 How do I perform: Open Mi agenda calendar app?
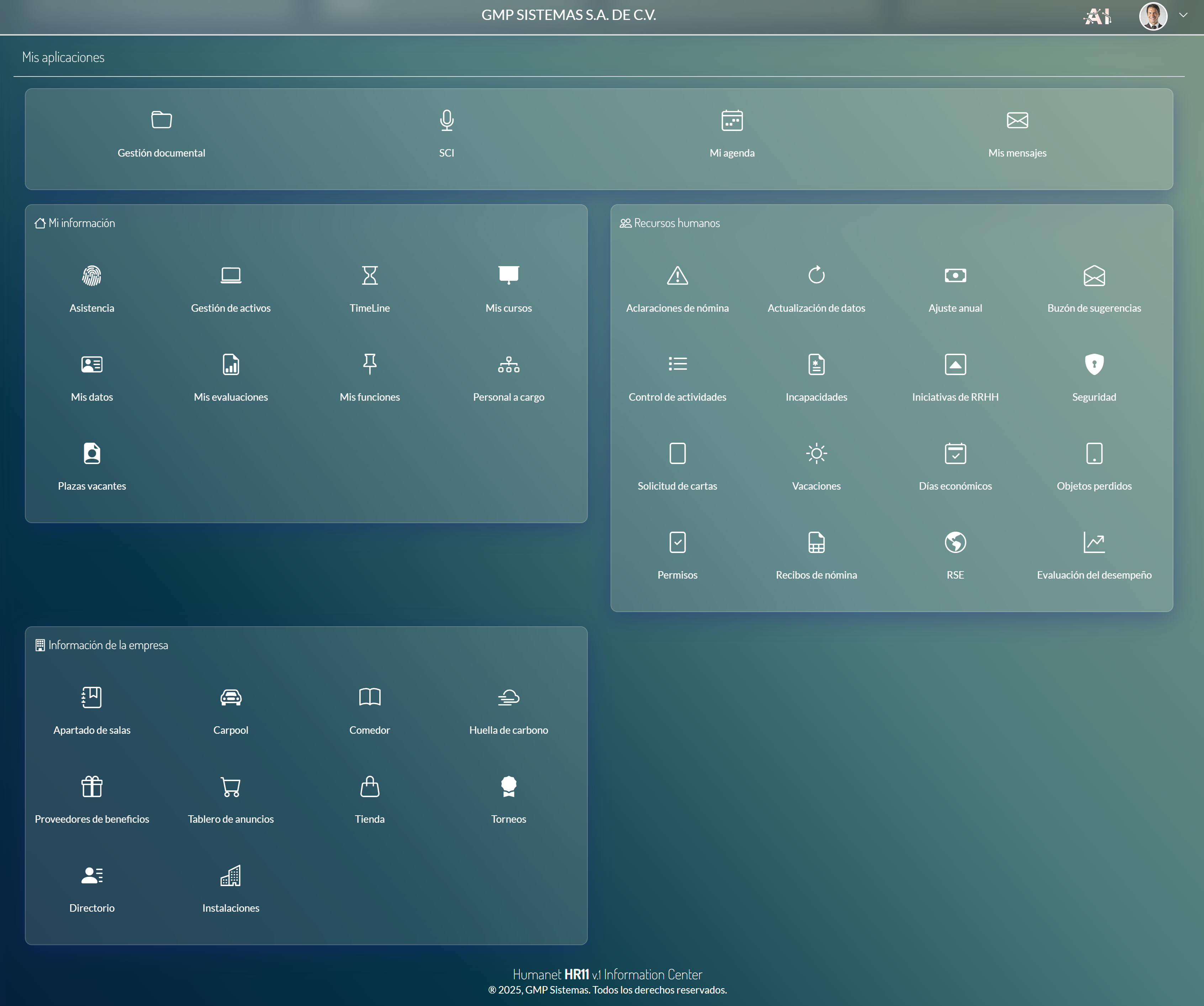[x=732, y=120]
